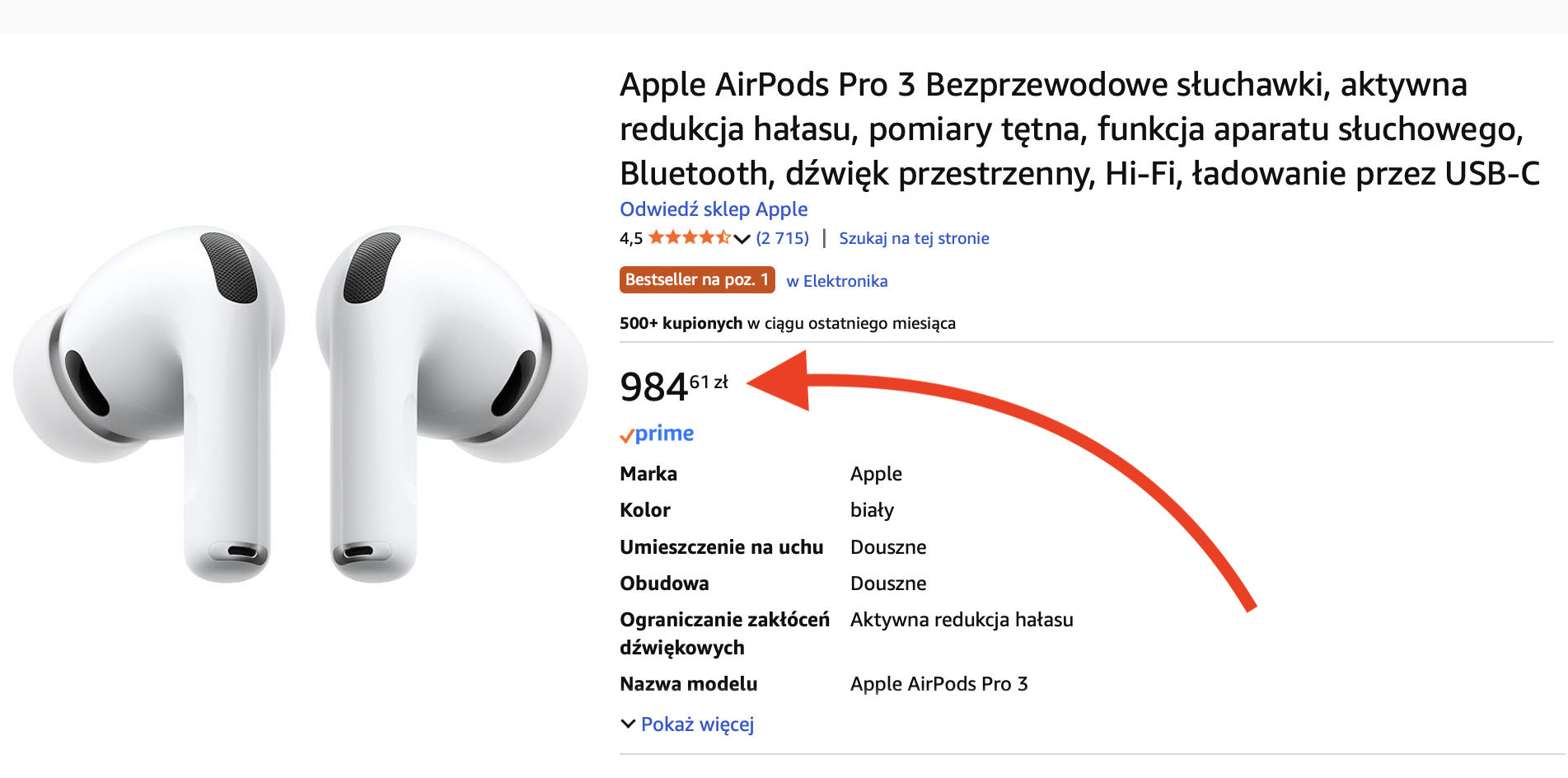Click the 4,5 rating number
This screenshot has height=778, width=1568.
coord(630,239)
